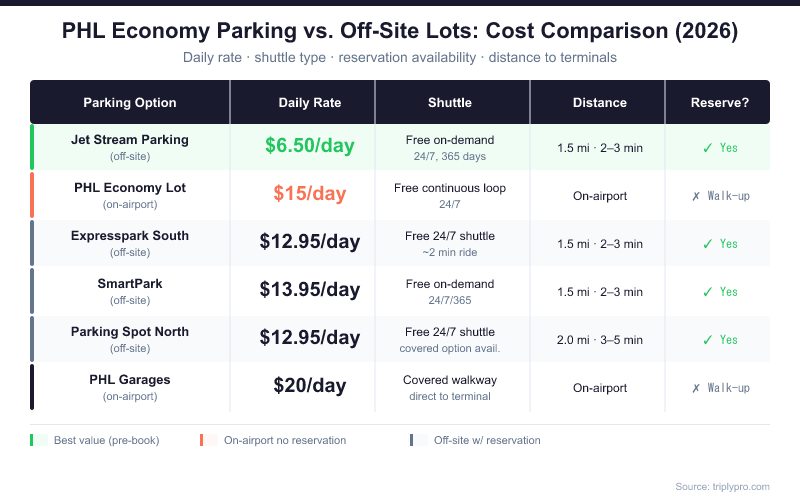Click the $6.50/day rate
Screen dimensions: 800x500
coord(310,146)
